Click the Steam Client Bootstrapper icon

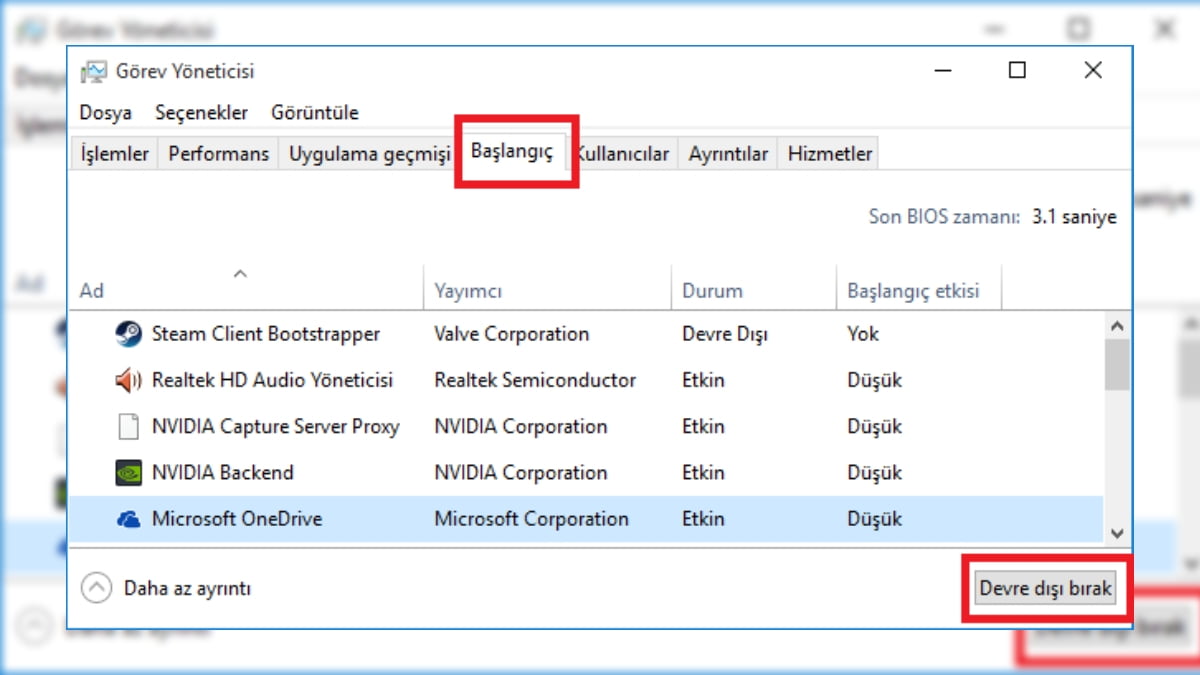128,334
